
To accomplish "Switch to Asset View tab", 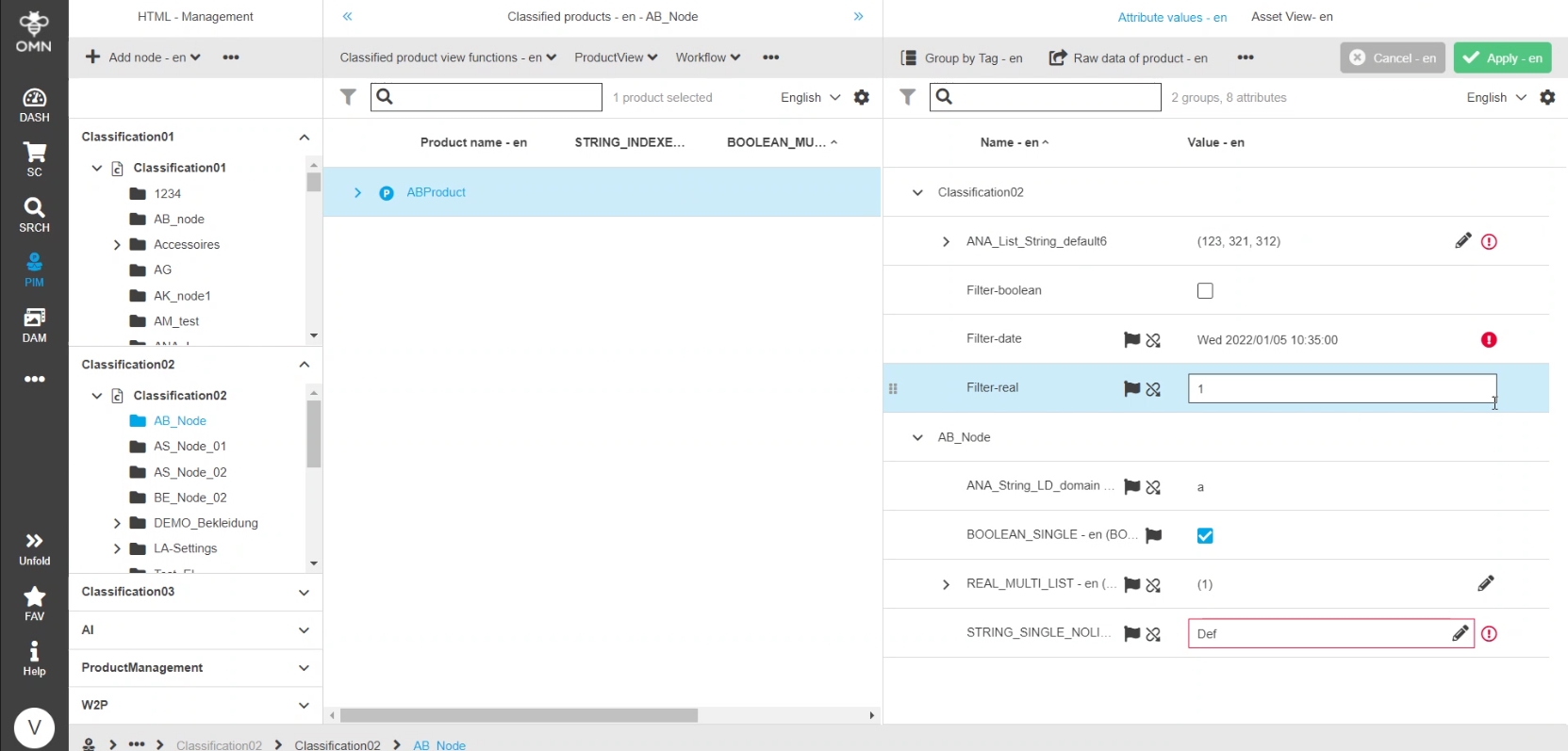I will [x=1291, y=17].
